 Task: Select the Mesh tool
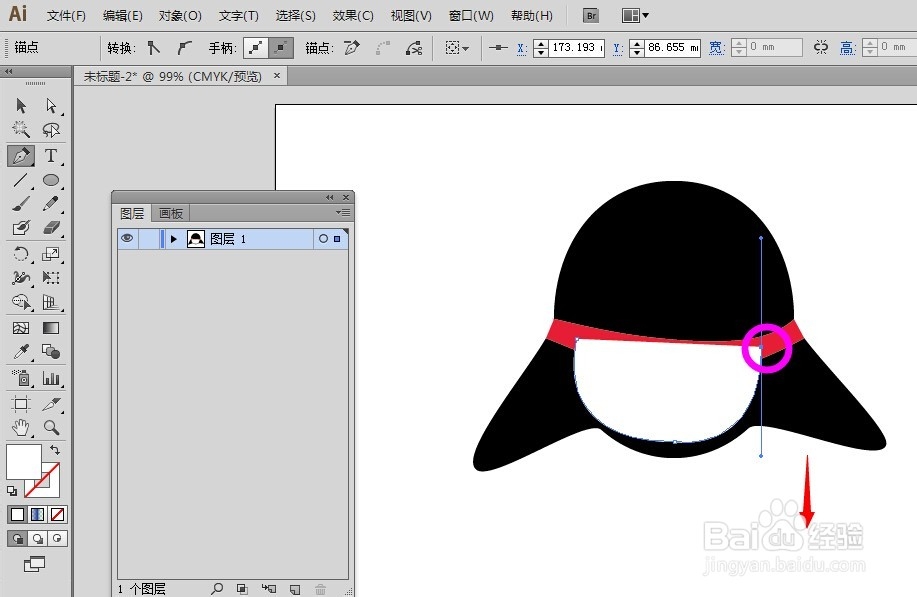pos(21,328)
